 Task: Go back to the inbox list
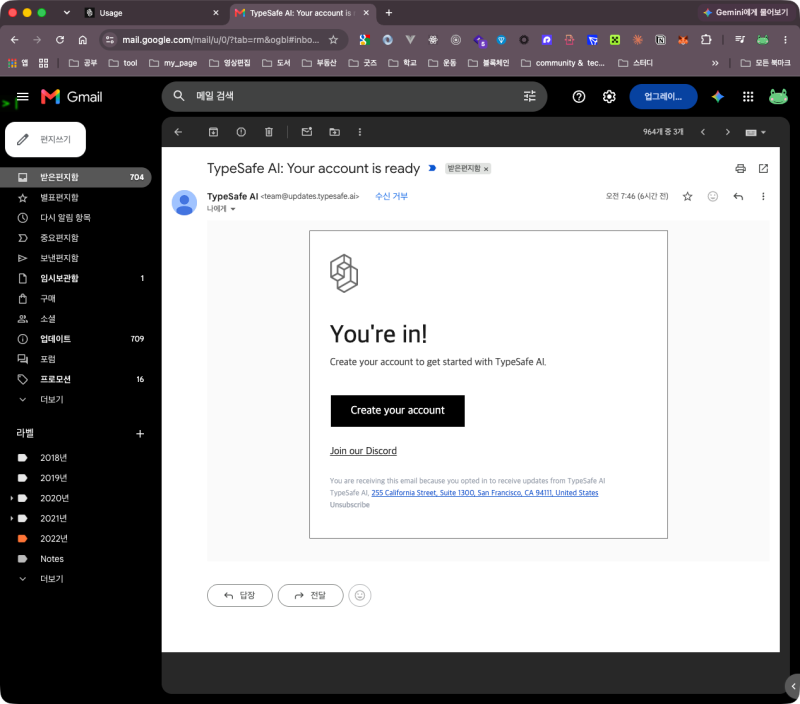[178, 132]
